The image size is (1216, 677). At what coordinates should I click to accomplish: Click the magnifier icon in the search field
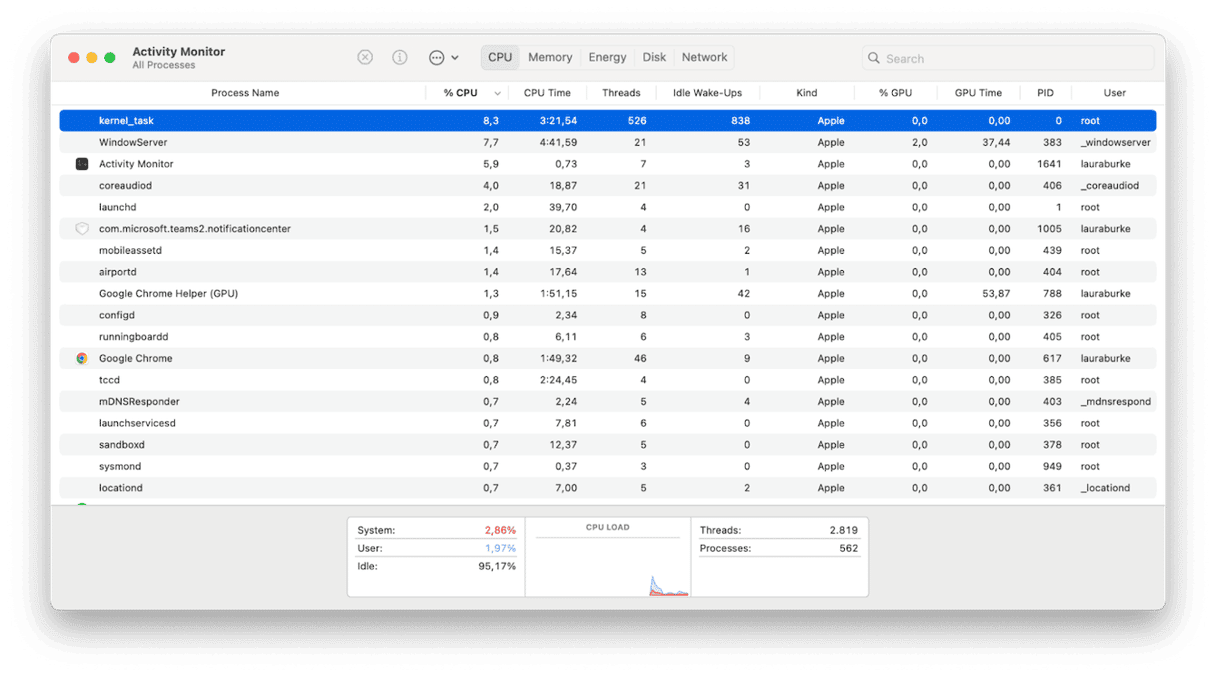pos(873,58)
